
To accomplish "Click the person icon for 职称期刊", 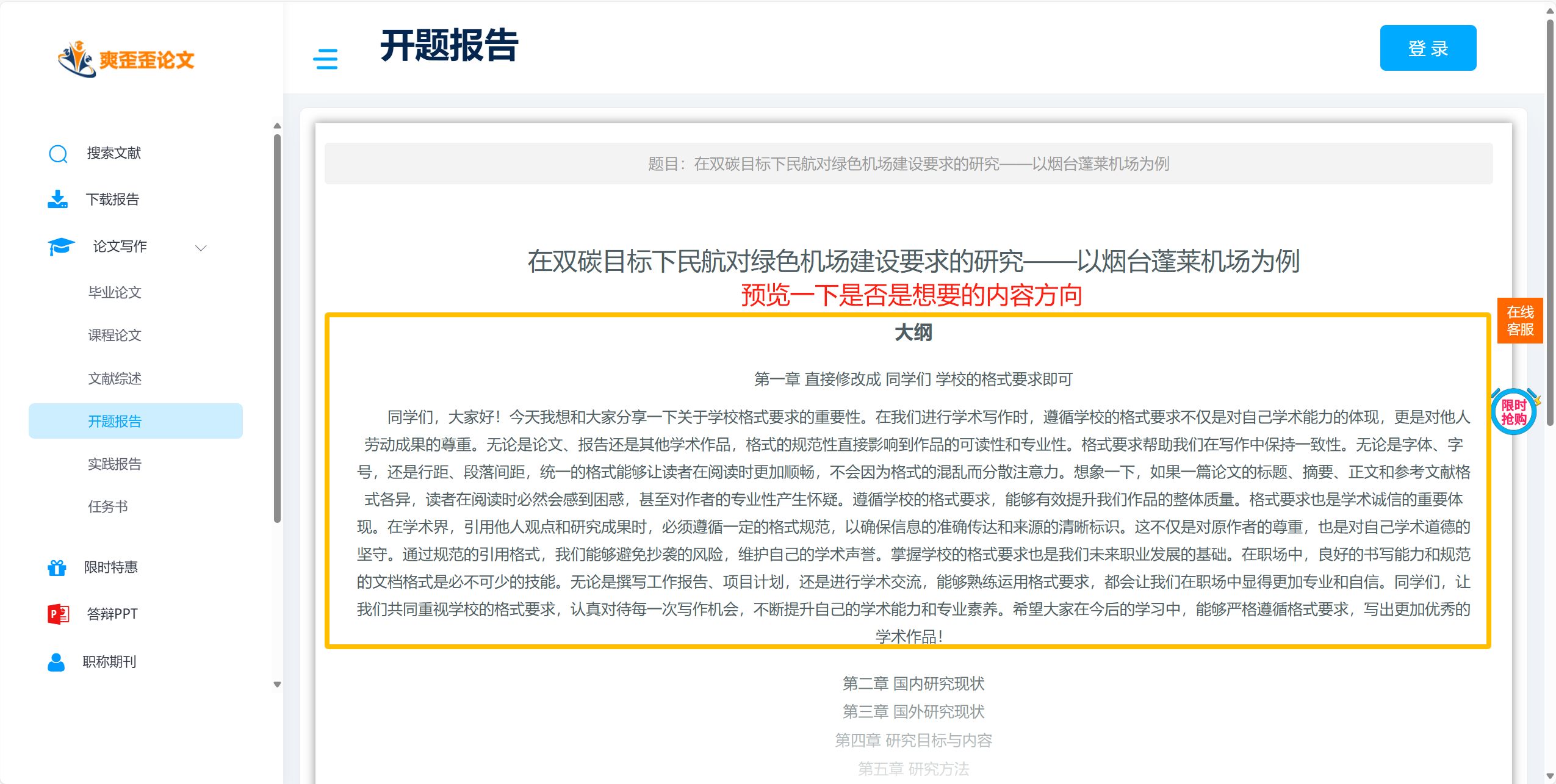I will click(x=56, y=662).
